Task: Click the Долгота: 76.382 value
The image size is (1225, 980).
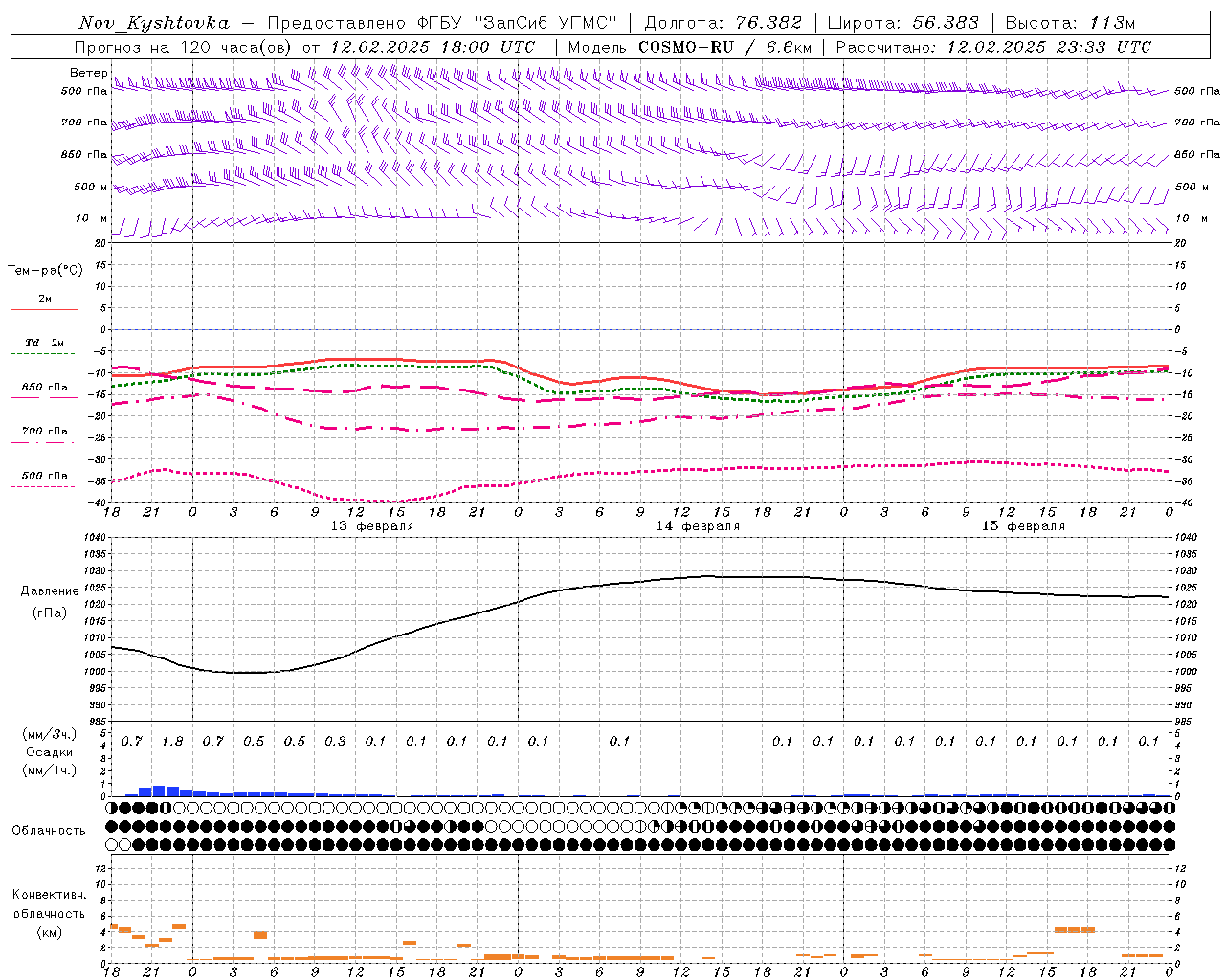Action: point(723,23)
